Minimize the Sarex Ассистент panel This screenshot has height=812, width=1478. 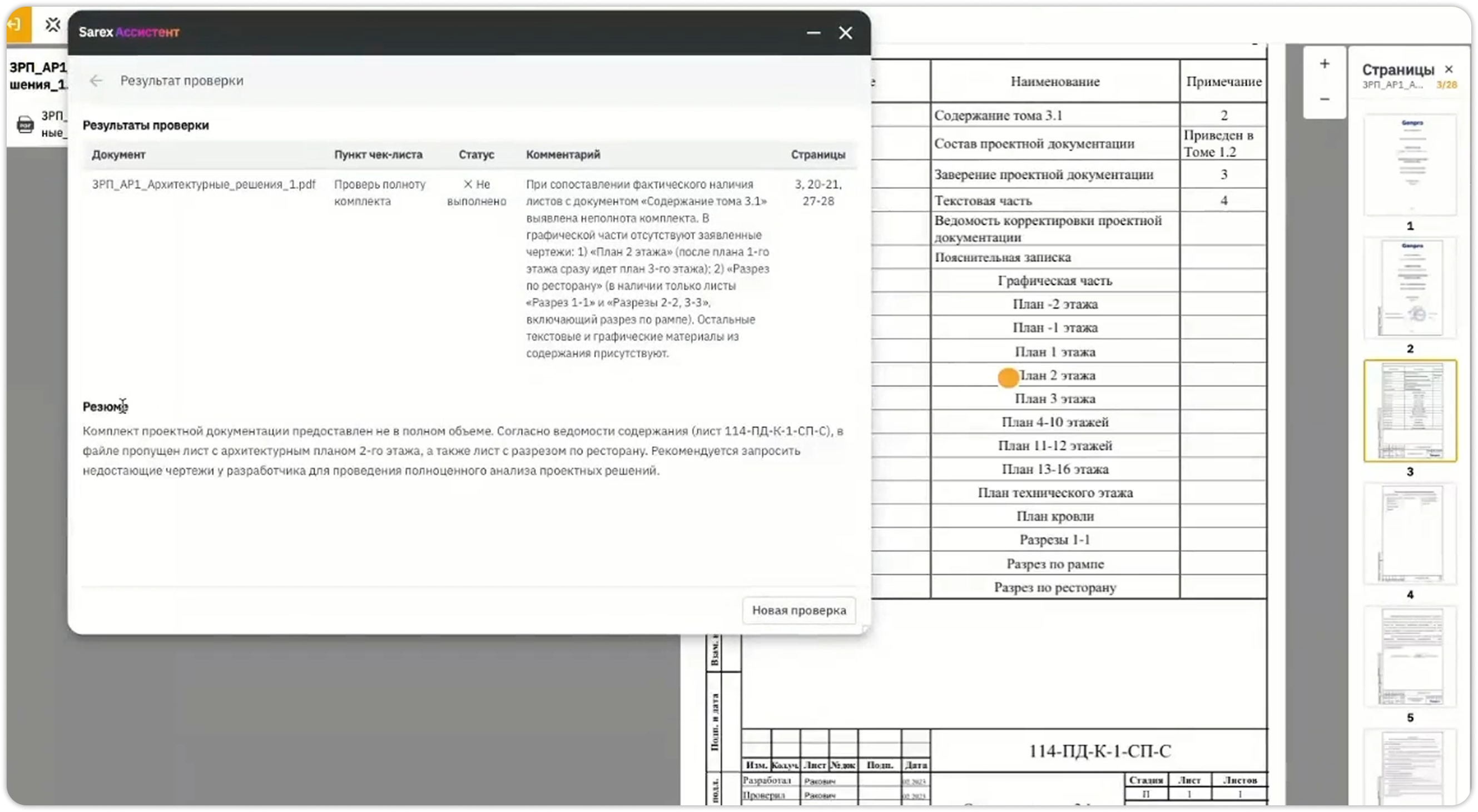pyautogui.click(x=813, y=33)
